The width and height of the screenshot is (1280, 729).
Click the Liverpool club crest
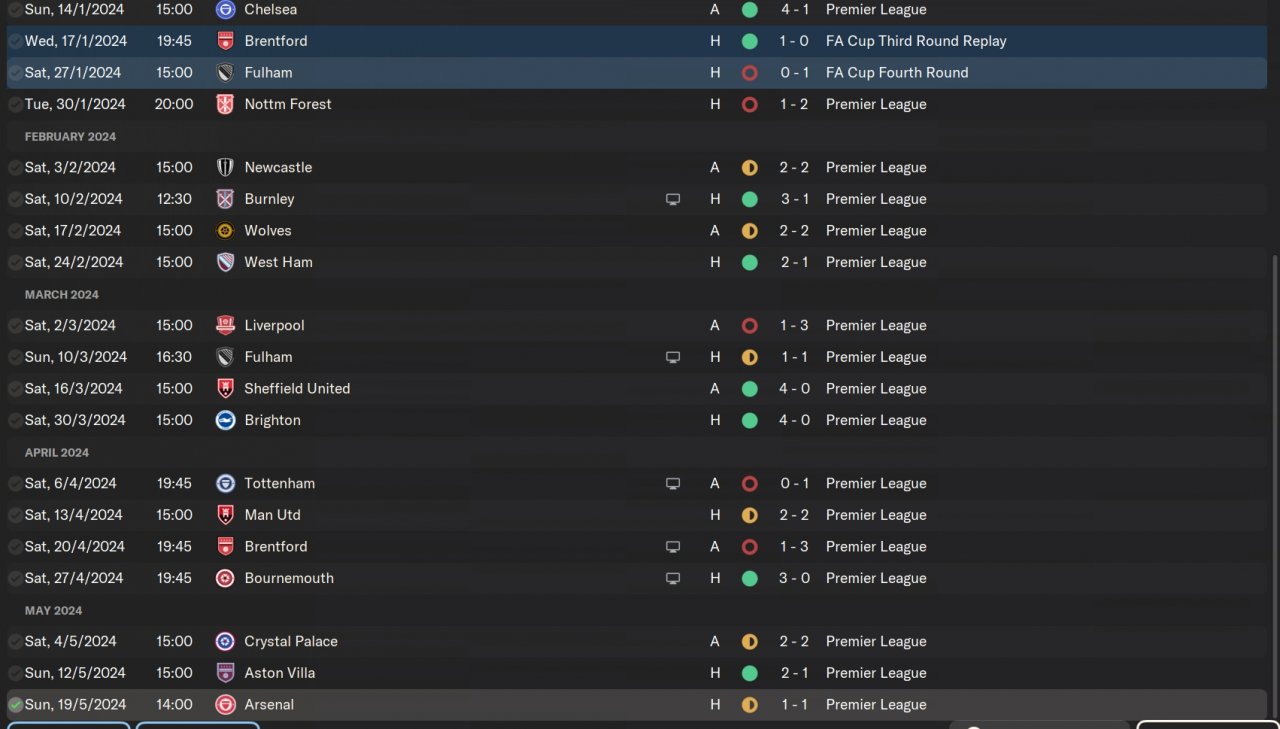[x=225, y=325]
